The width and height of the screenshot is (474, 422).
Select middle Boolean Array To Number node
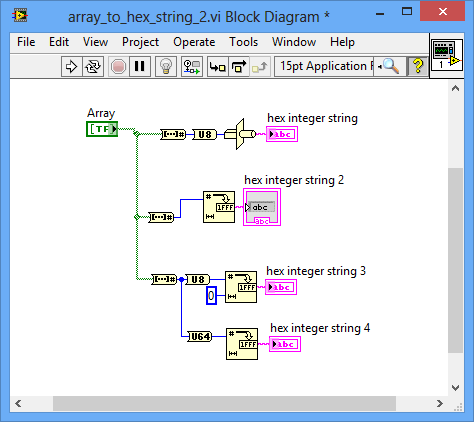point(161,217)
